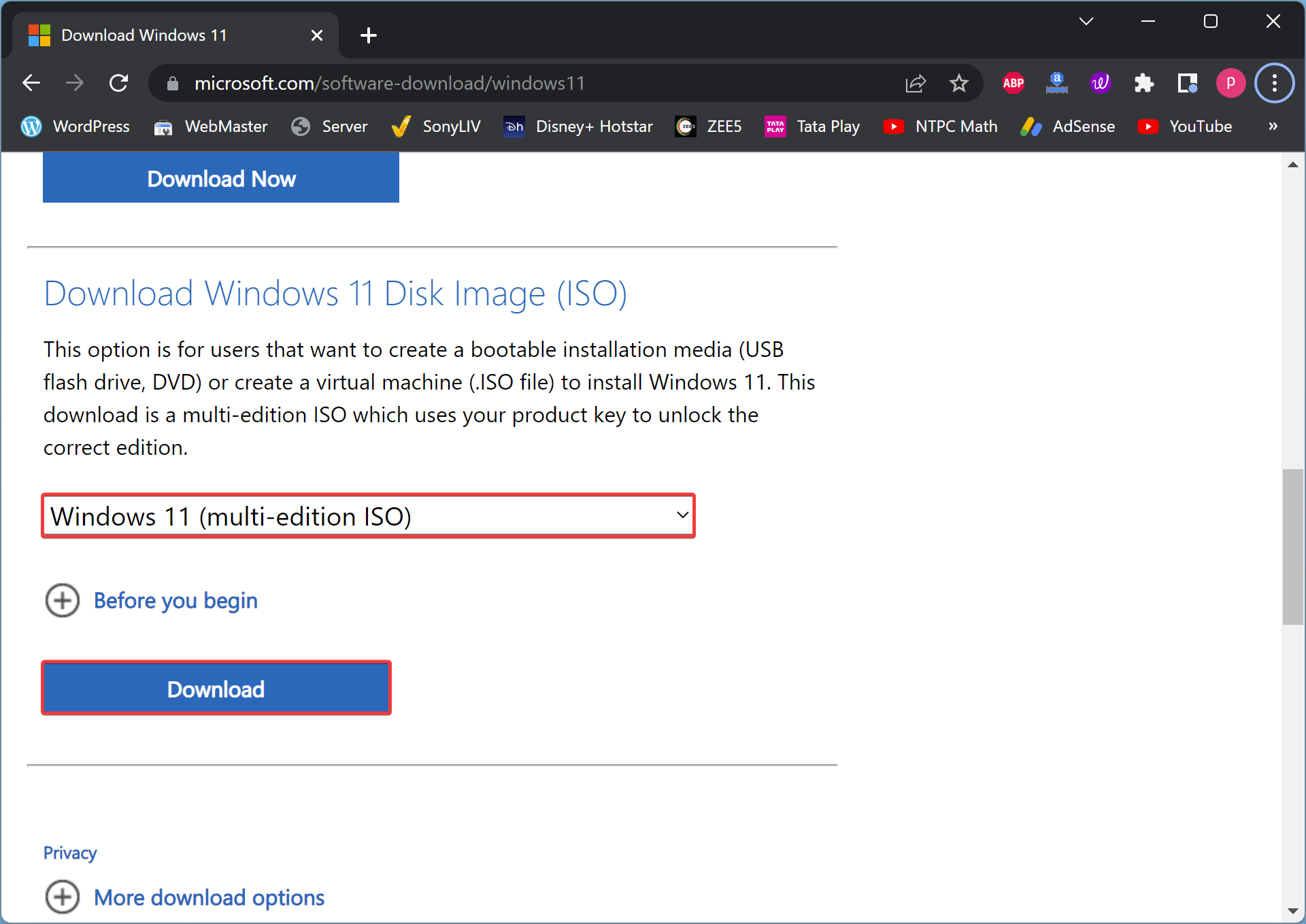Open the profile avatar labeled P
Viewport: 1306px width, 924px height.
pyautogui.click(x=1230, y=83)
